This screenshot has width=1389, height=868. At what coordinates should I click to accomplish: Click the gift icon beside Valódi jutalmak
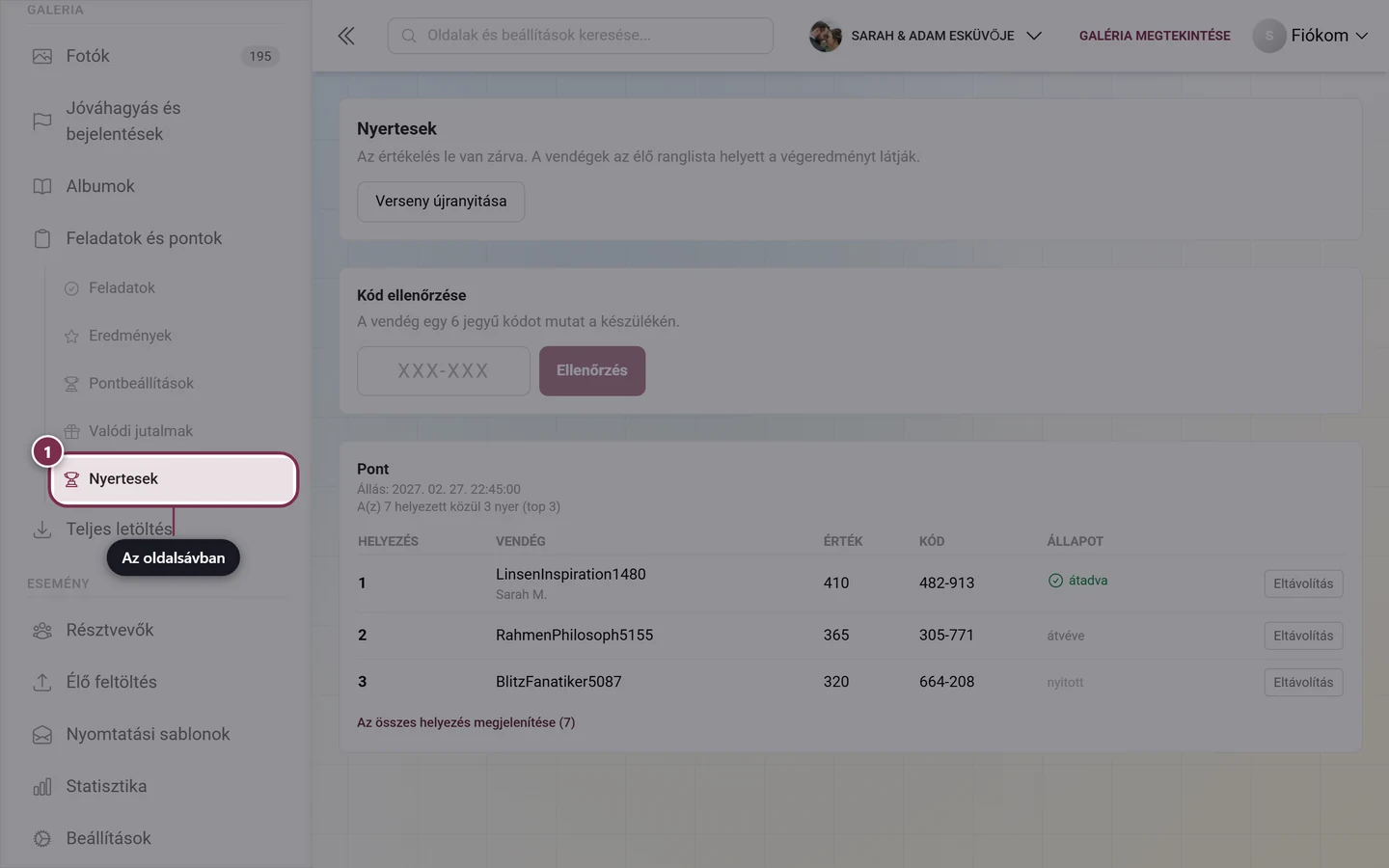pyautogui.click(x=71, y=431)
